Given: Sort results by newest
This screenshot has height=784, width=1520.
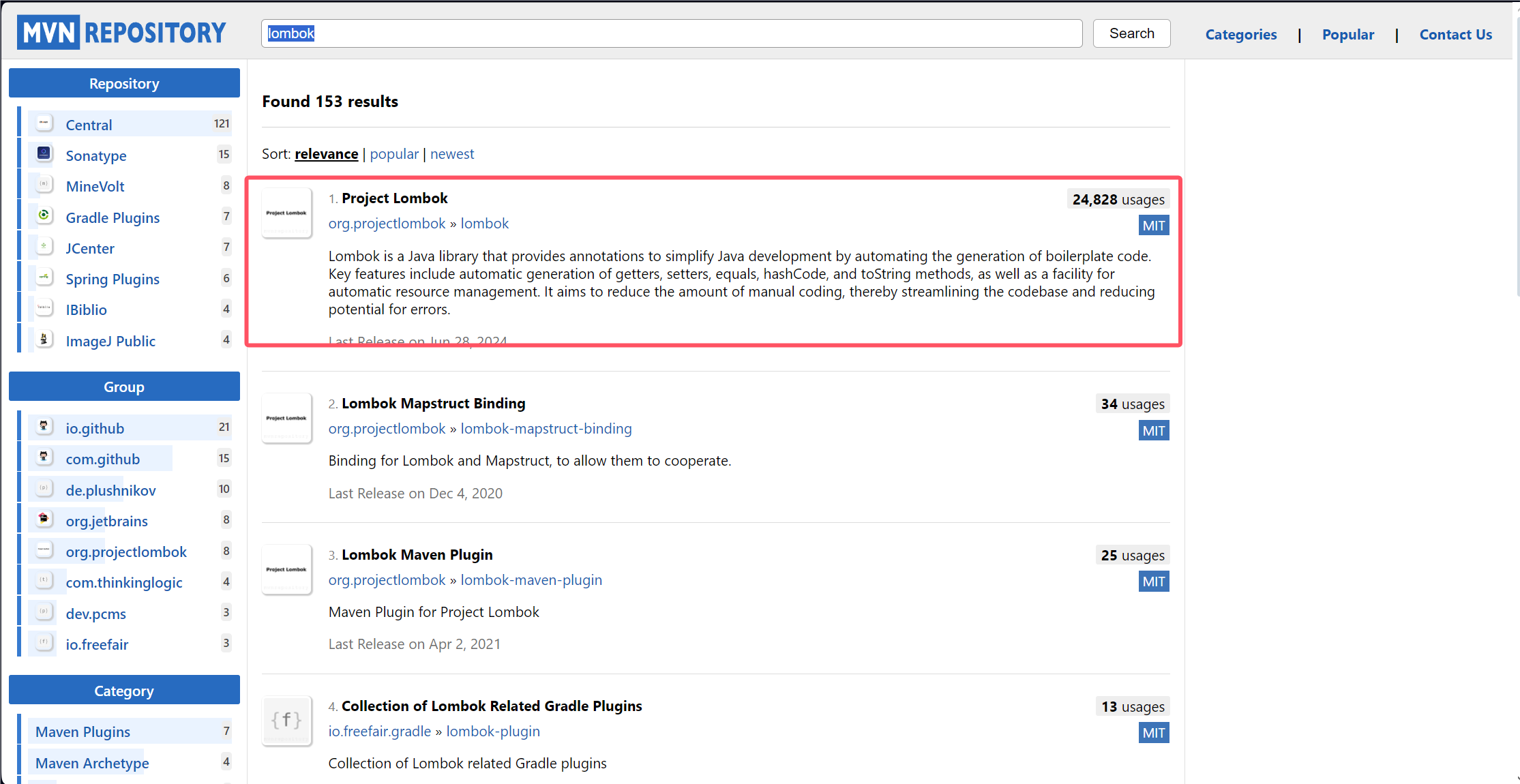Looking at the screenshot, I should point(451,154).
